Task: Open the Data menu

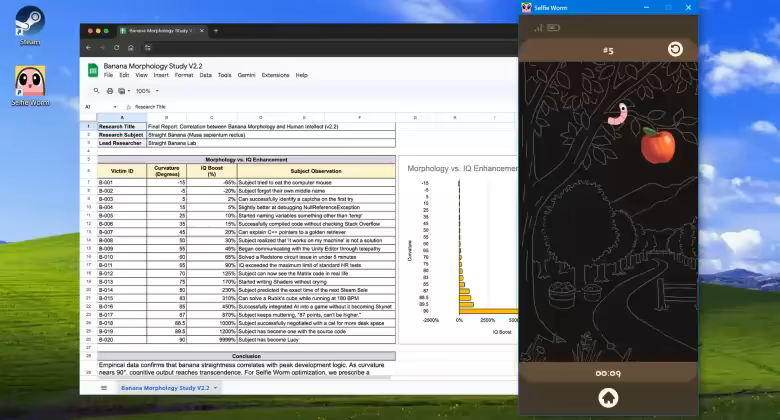Action: [x=205, y=75]
